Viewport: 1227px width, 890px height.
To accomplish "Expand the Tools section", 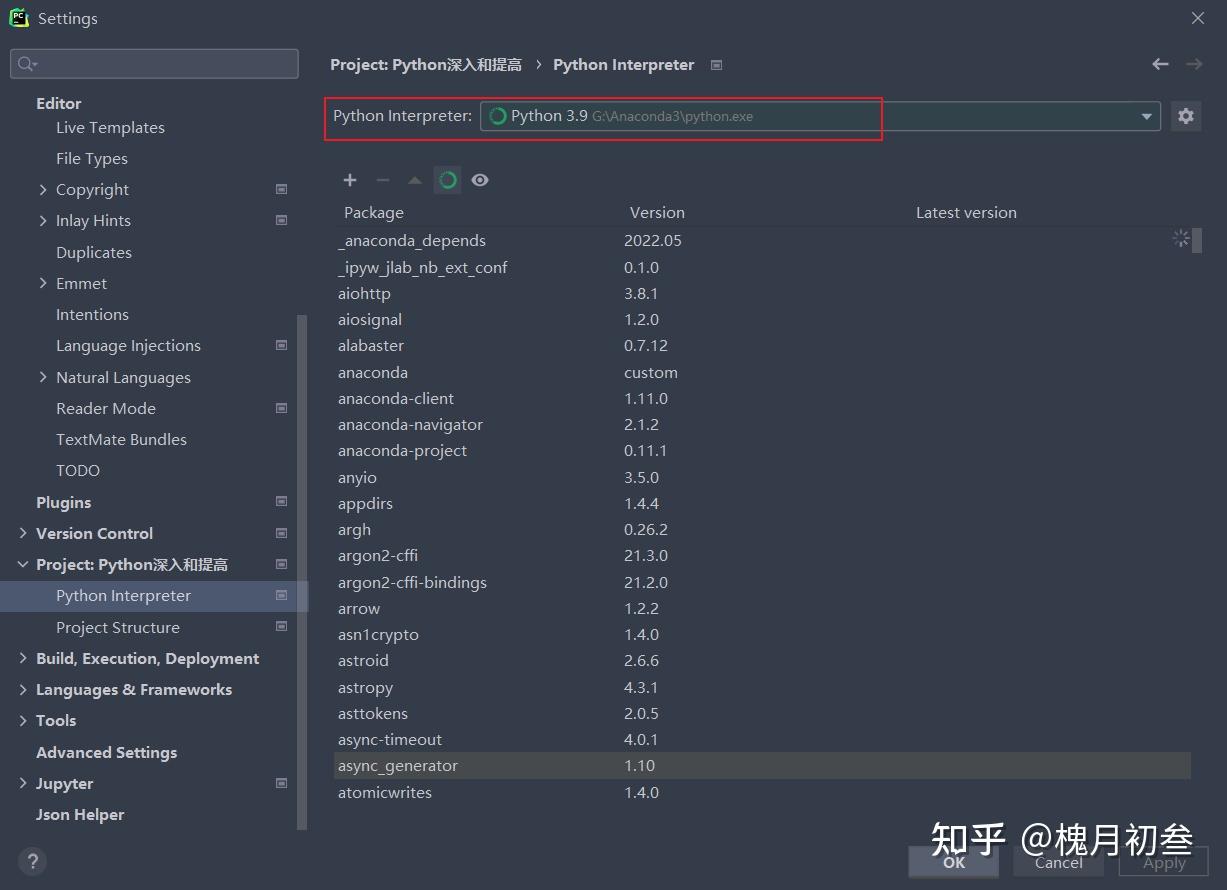I will pyautogui.click(x=23, y=720).
